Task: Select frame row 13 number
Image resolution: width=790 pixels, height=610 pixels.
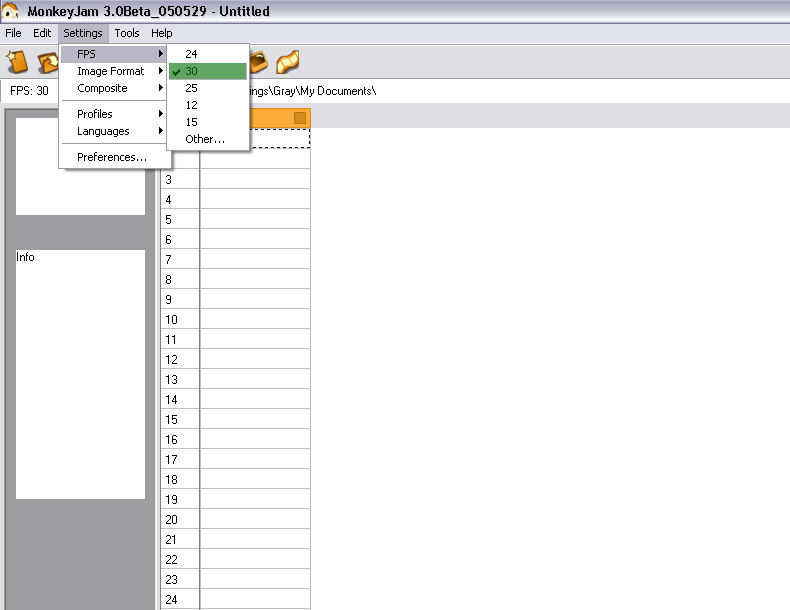Action: [x=180, y=379]
